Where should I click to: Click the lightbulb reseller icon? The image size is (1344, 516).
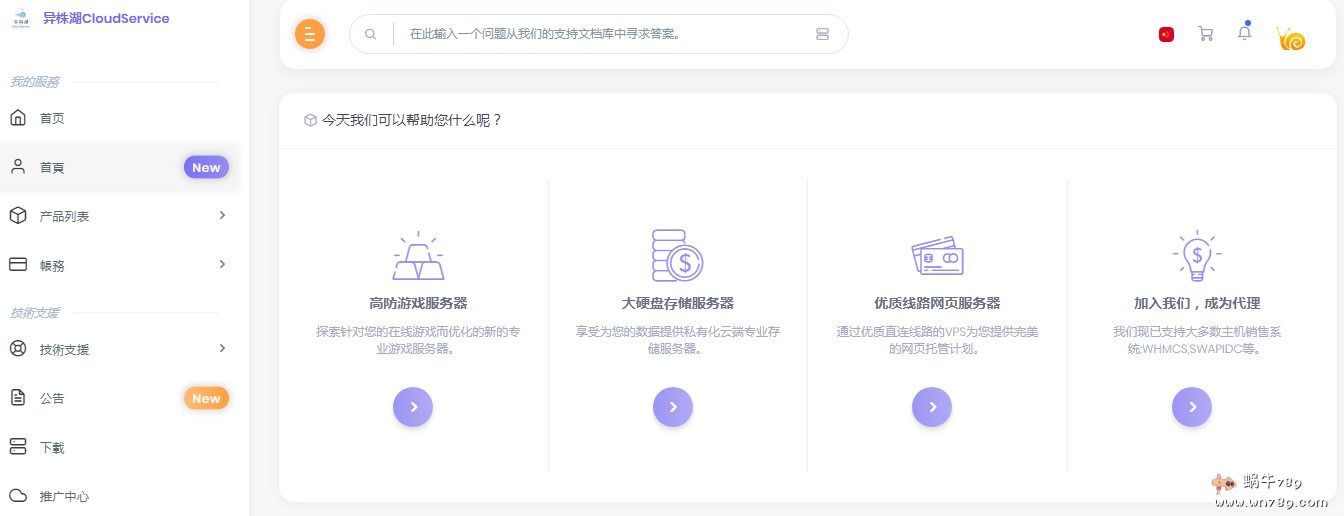pyautogui.click(x=1196, y=256)
